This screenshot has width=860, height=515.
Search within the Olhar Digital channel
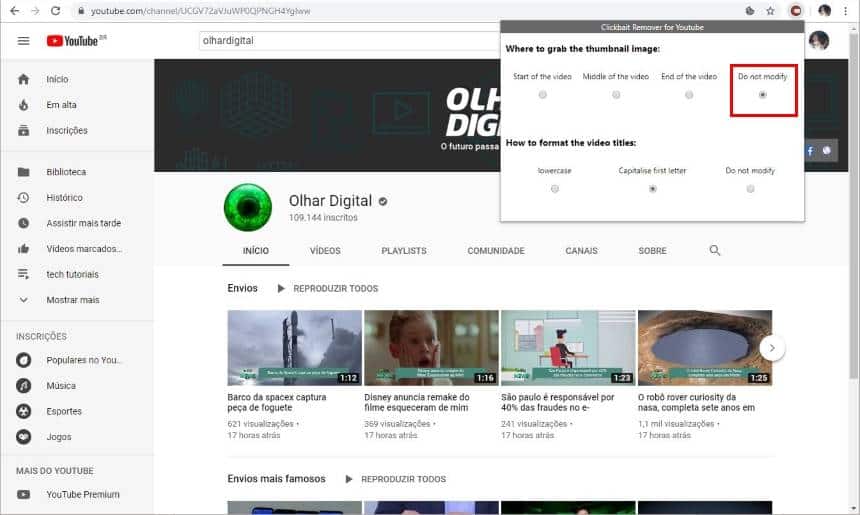[714, 250]
